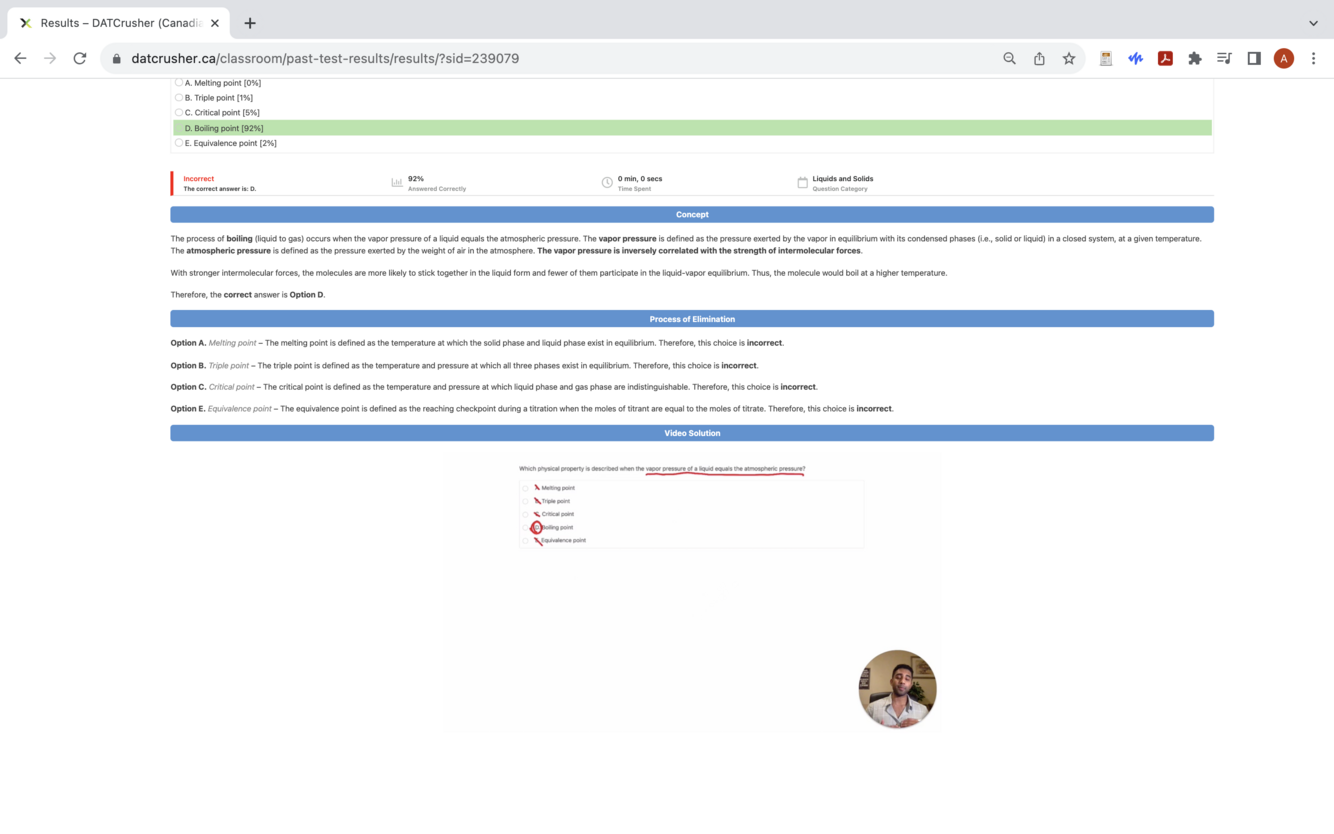Click the red Incorrect status text
Screen dimensions: 1334x834
[x=199, y=179]
